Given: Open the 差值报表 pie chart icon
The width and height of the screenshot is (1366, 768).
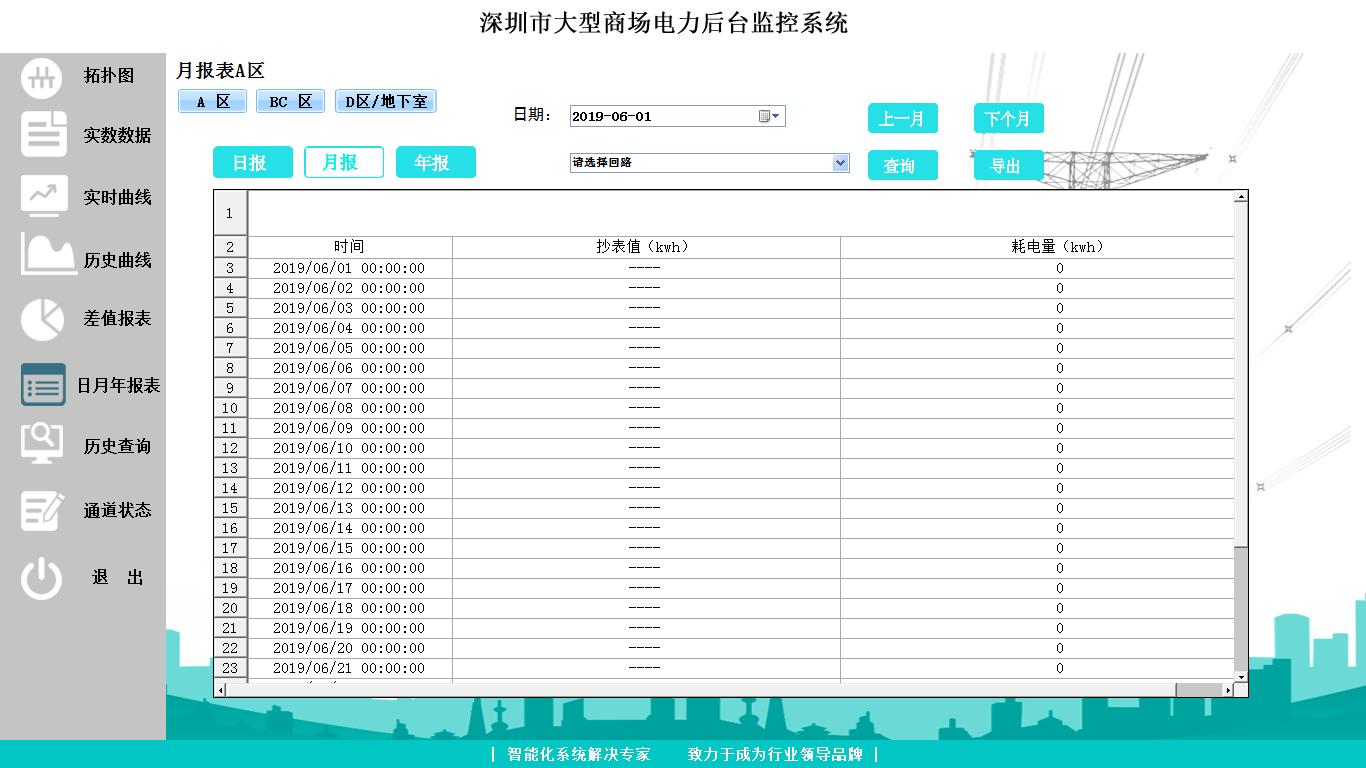Looking at the screenshot, I should point(42,319).
